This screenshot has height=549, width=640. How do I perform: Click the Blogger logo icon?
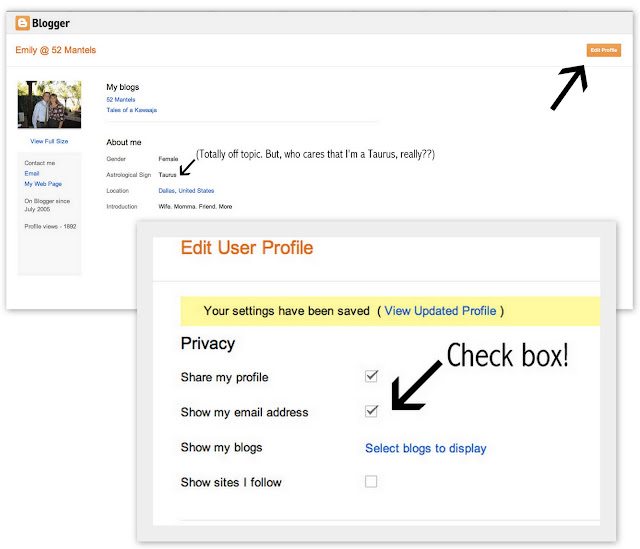(x=22, y=23)
